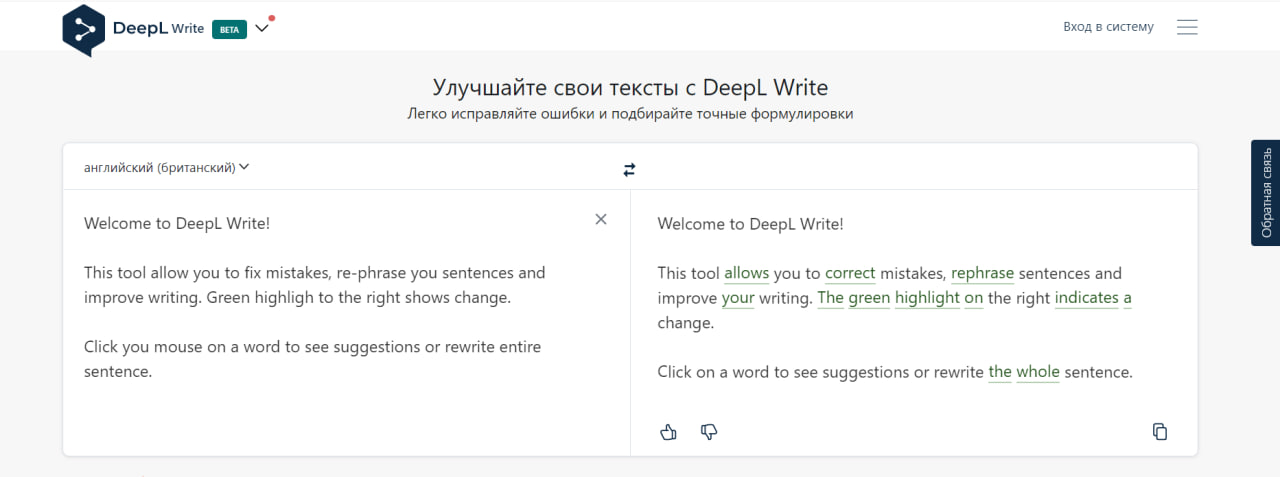Click the highlighted word "allows"

(746, 273)
